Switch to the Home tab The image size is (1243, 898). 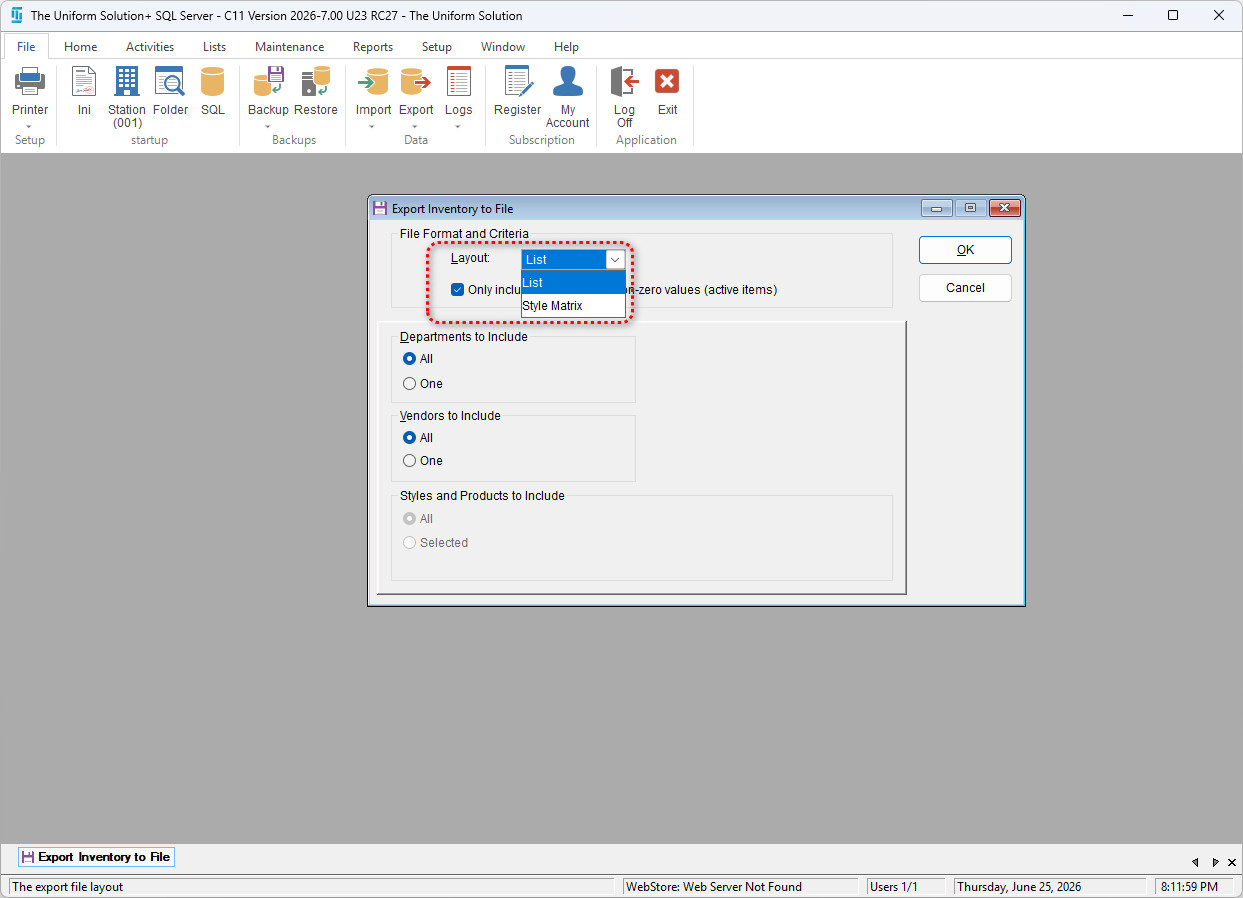point(81,46)
